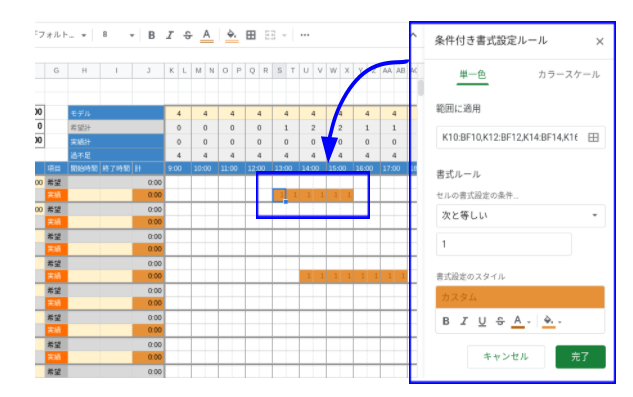Apply strikethrough from the main toolbar

[188, 36]
